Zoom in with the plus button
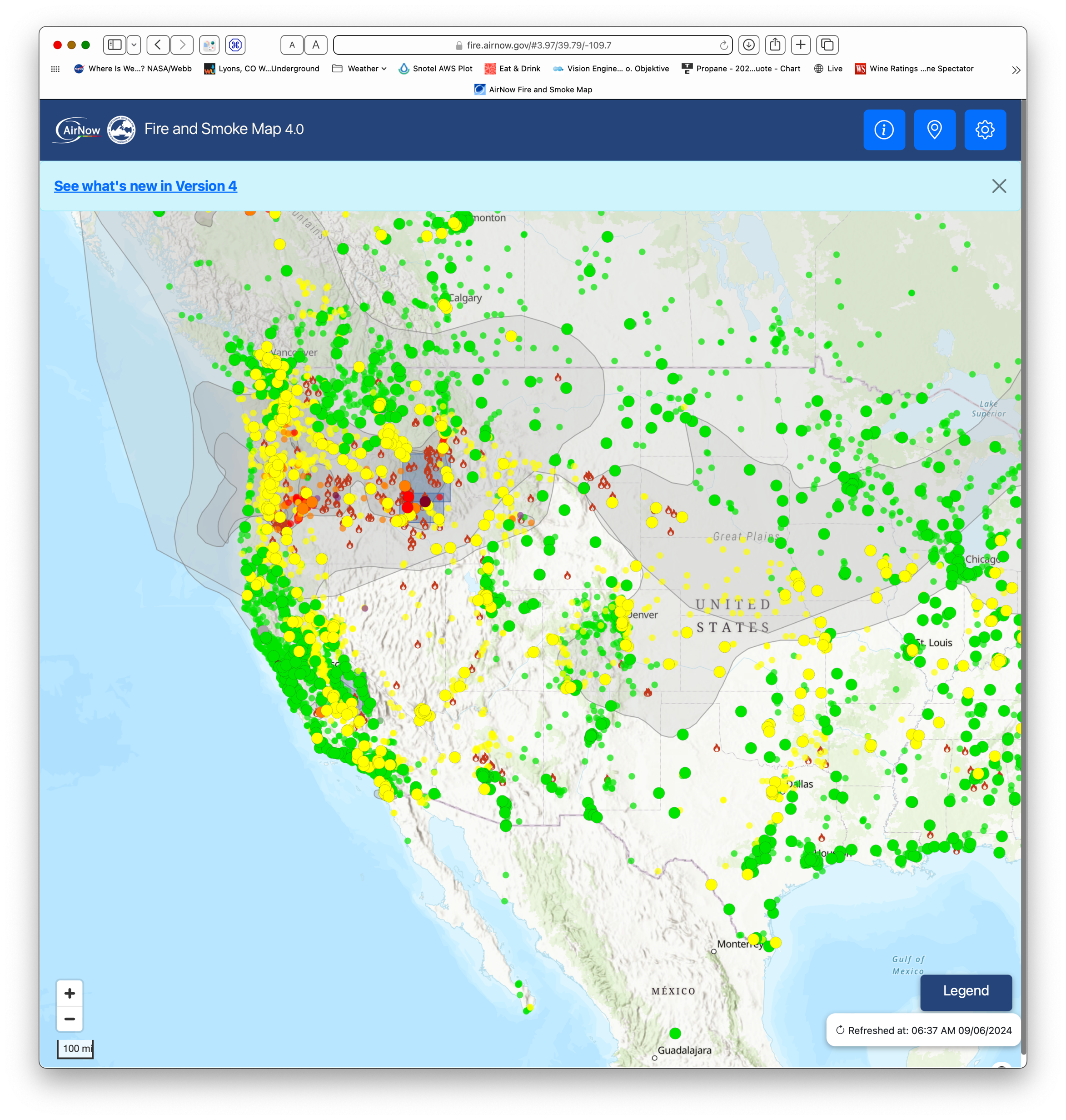Viewport: 1066px width, 1120px height. [x=70, y=993]
